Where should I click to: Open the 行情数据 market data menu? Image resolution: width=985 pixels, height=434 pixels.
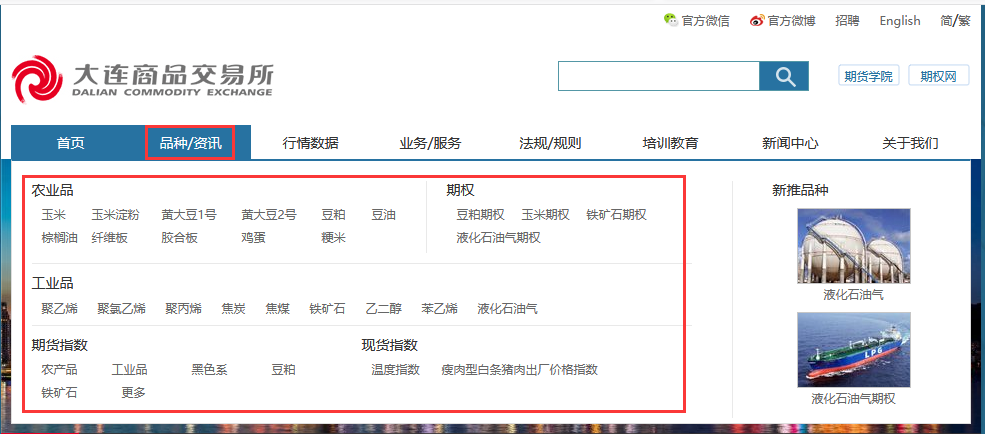coord(310,143)
